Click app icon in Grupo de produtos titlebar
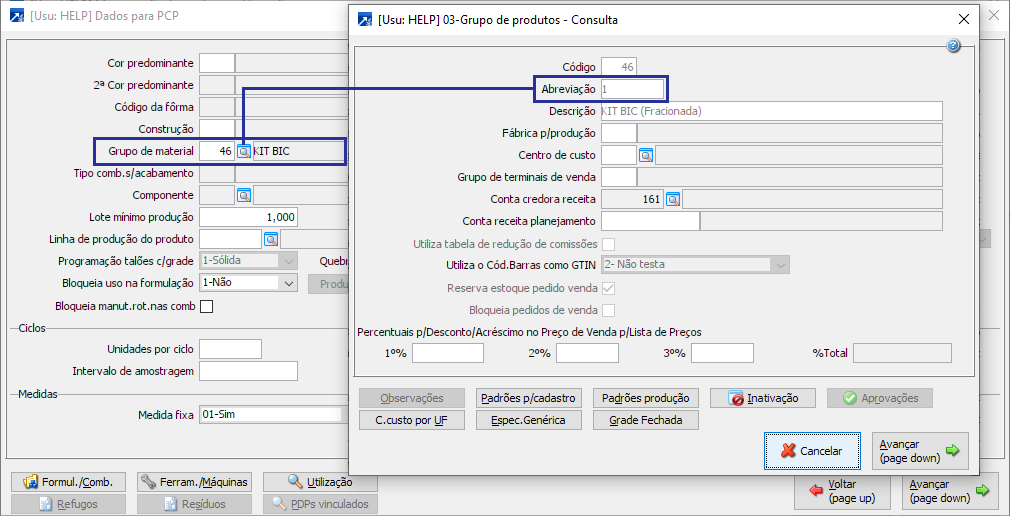Image resolution: width=1010 pixels, height=516 pixels. [365, 20]
